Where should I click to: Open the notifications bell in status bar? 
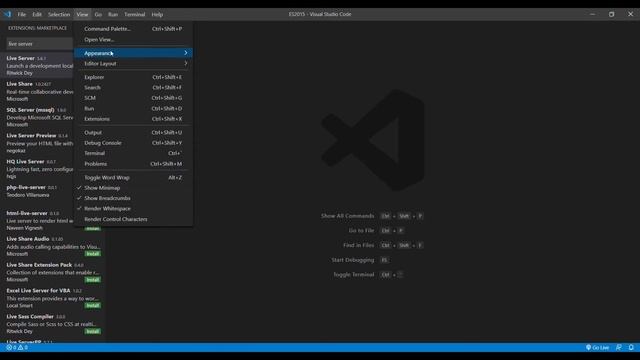[x=631, y=348]
